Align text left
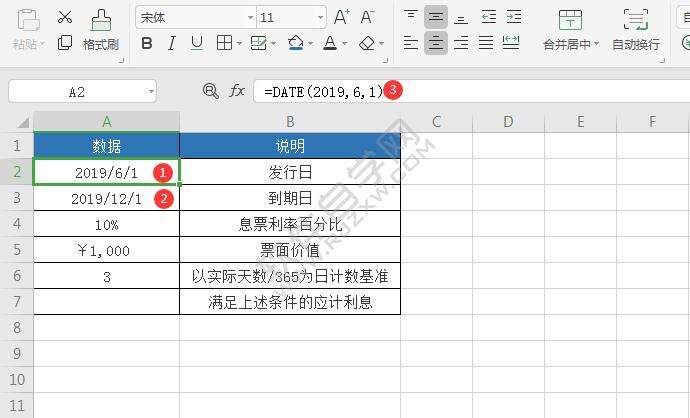Screen dimensions: 690x418 pyautogui.click(x=411, y=43)
